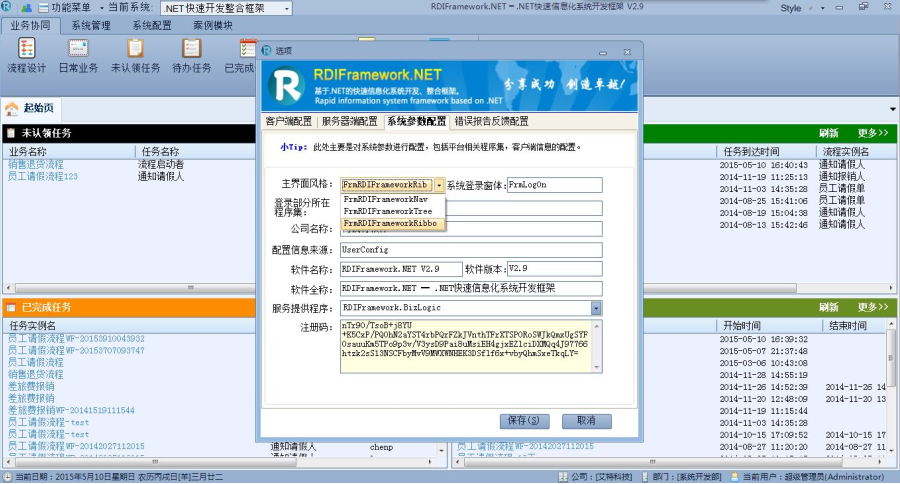Click 刷新 in the lower right green panel header

(828, 307)
